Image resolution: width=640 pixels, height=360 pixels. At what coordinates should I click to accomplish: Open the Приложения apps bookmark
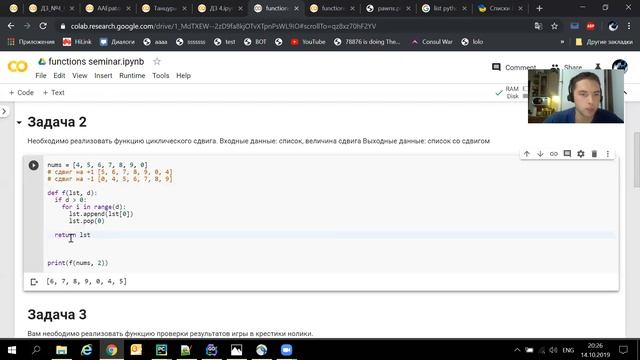[31, 42]
